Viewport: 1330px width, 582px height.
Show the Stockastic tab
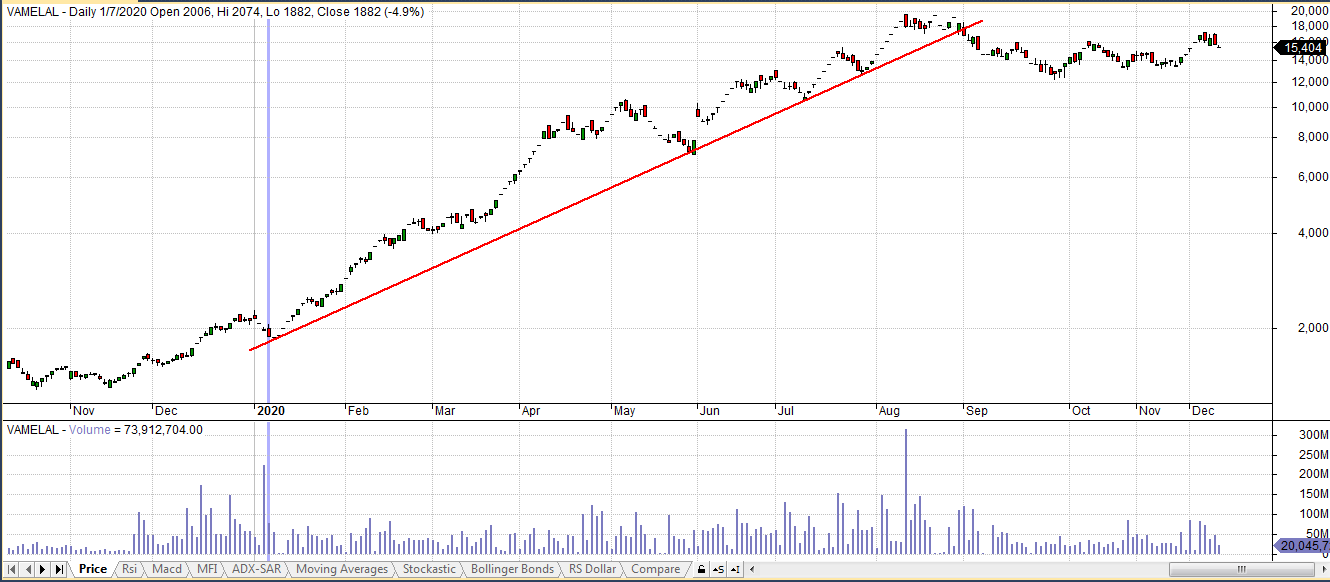429,569
